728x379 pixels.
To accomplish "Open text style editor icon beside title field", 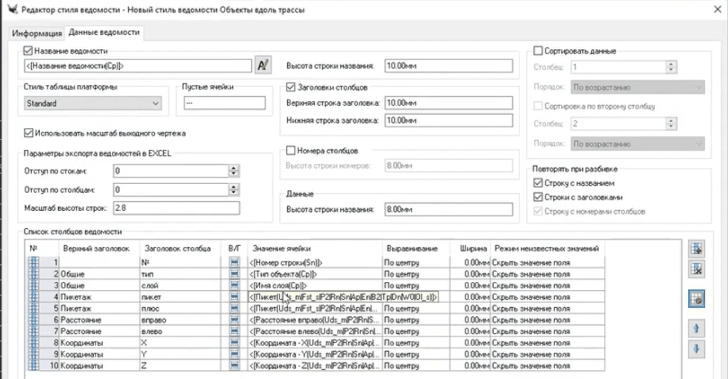I will 263,65.
